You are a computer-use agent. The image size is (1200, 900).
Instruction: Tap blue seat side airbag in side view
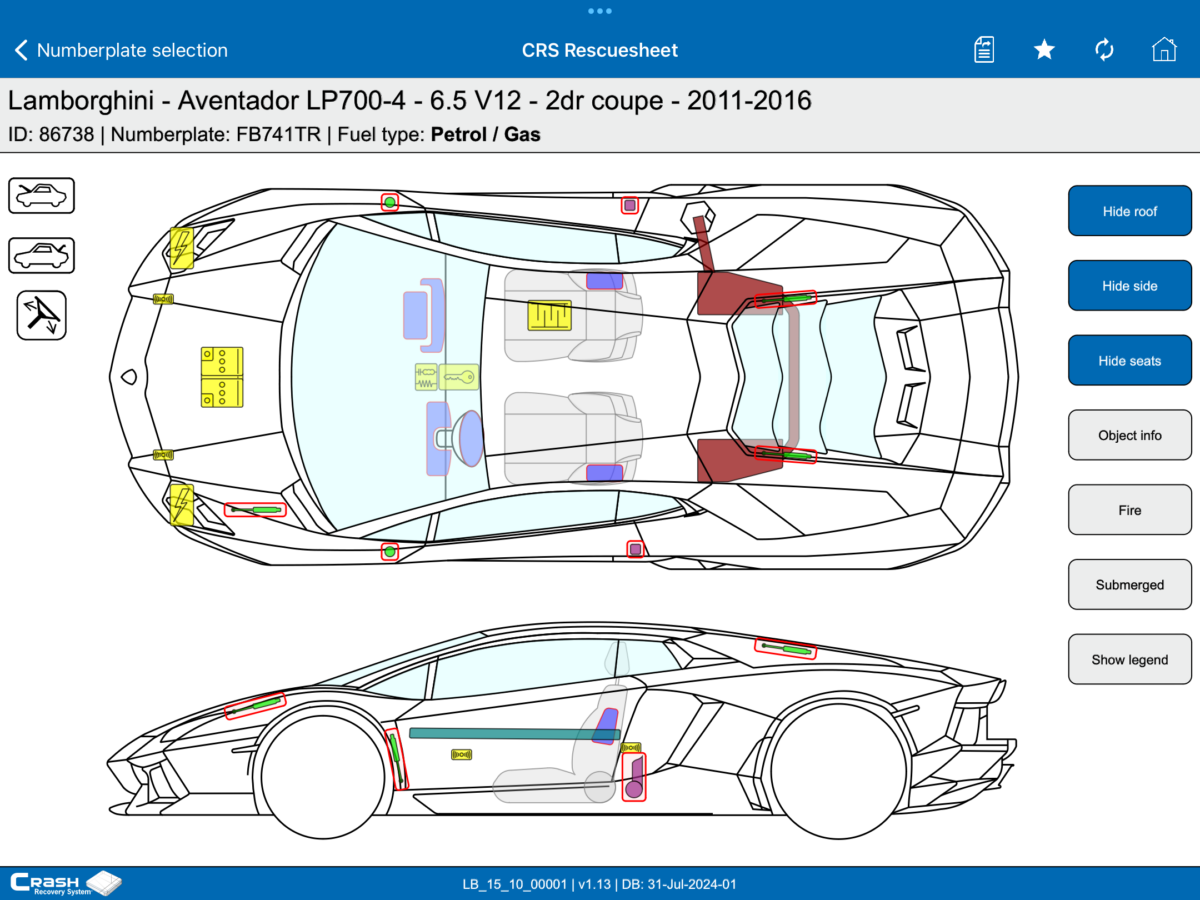605,726
